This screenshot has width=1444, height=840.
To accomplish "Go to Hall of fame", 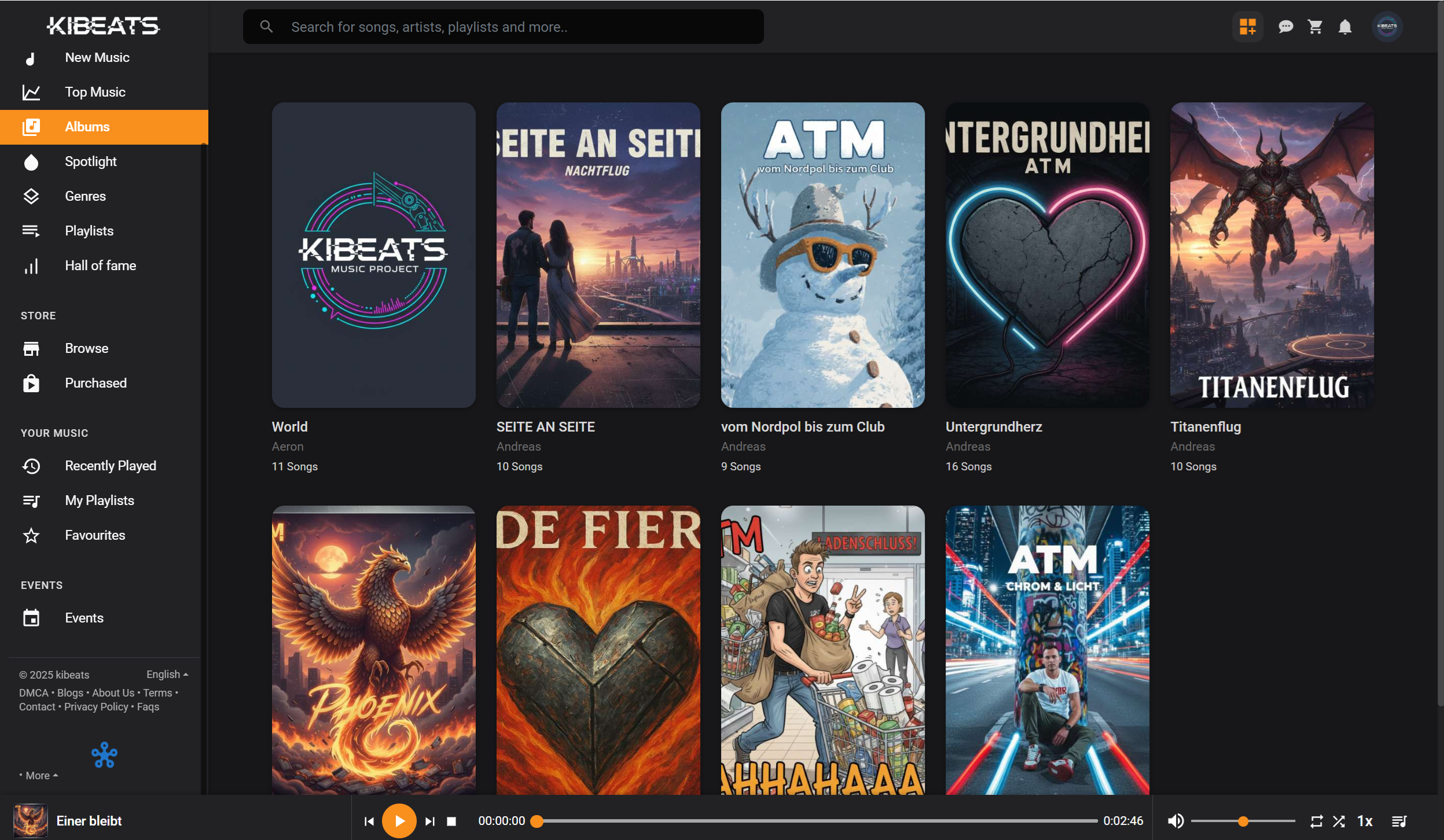I will coord(100,266).
